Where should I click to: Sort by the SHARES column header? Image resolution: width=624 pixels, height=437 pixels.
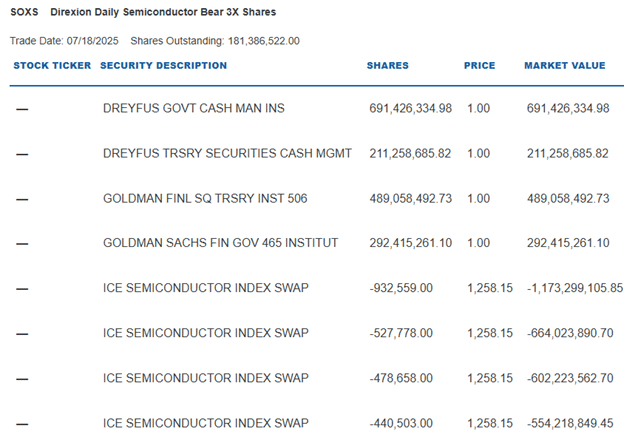(x=388, y=66)
